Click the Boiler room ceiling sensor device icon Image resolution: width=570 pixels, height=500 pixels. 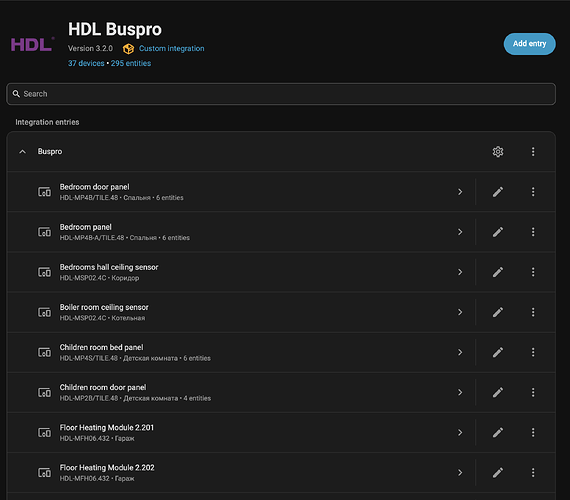(x=45, y=312)
